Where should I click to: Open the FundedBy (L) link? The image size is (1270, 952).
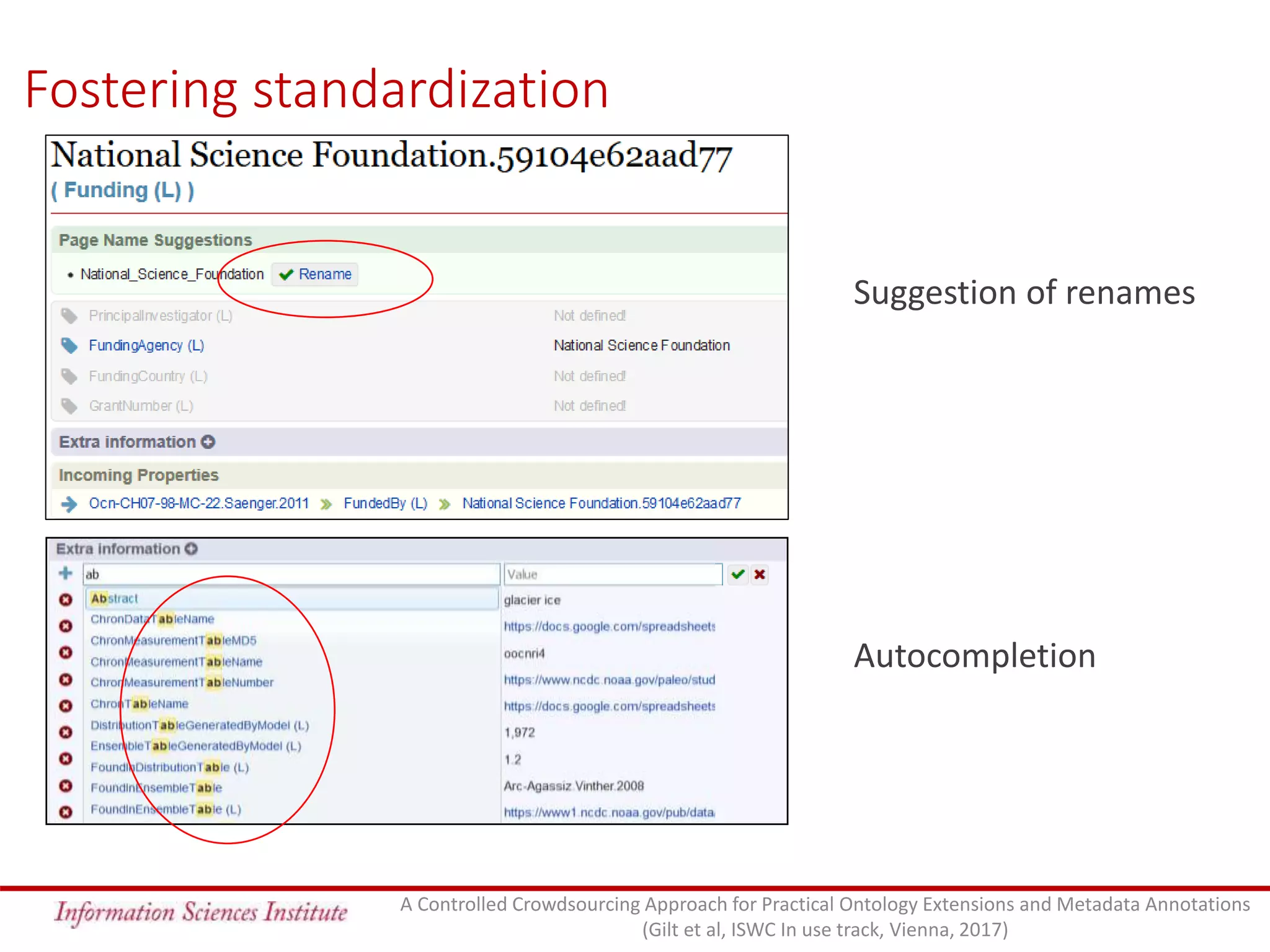[386, 503]
